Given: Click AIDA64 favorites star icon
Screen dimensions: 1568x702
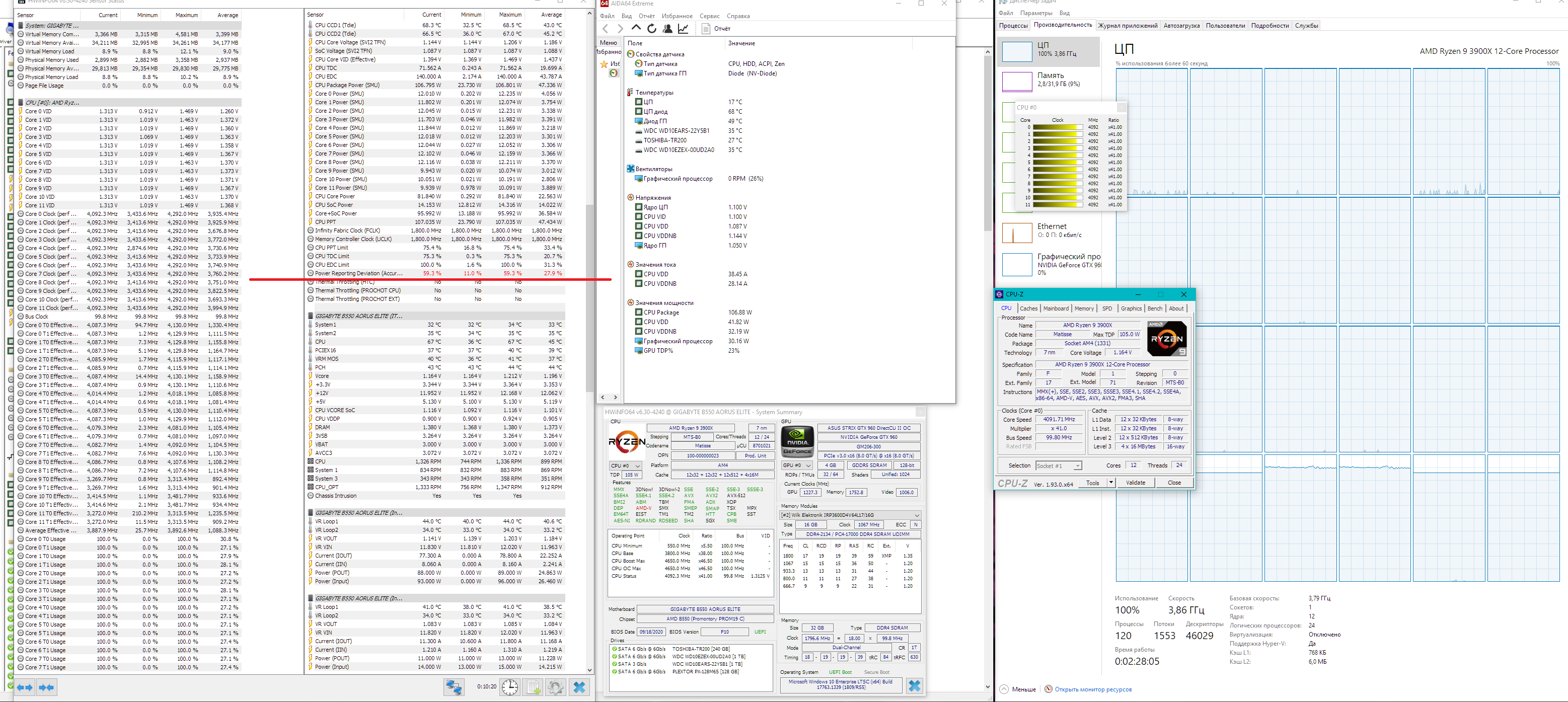Looking at the screenshot, I should click(604, 64).
